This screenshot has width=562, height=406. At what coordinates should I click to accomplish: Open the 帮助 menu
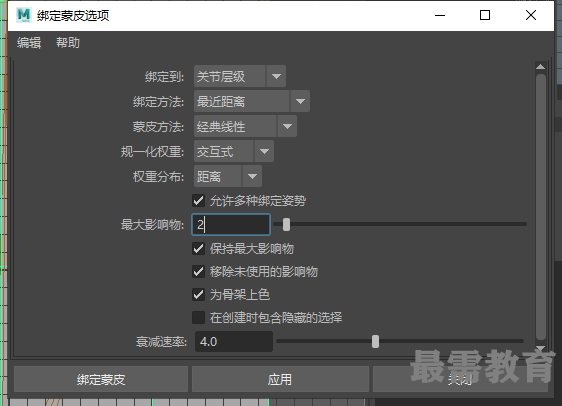(x=68, y=43)
